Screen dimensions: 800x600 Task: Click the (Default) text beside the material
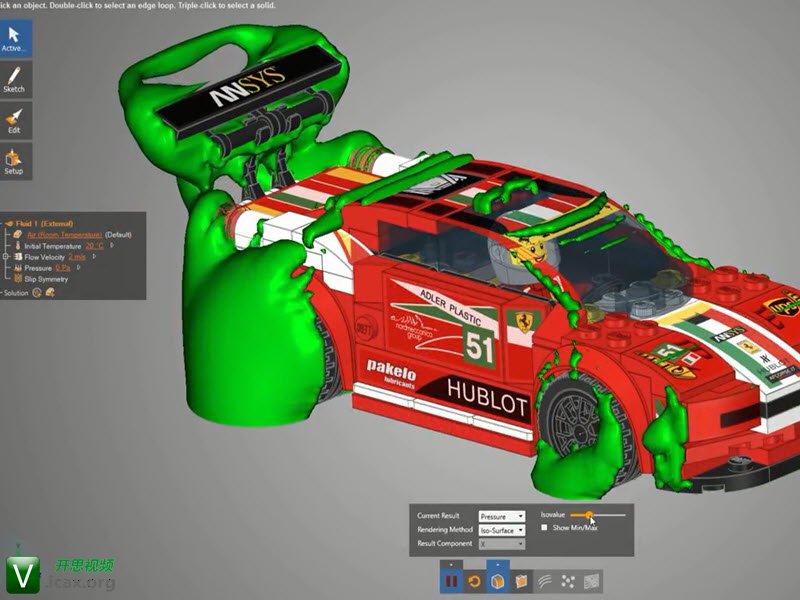point(118,235)
